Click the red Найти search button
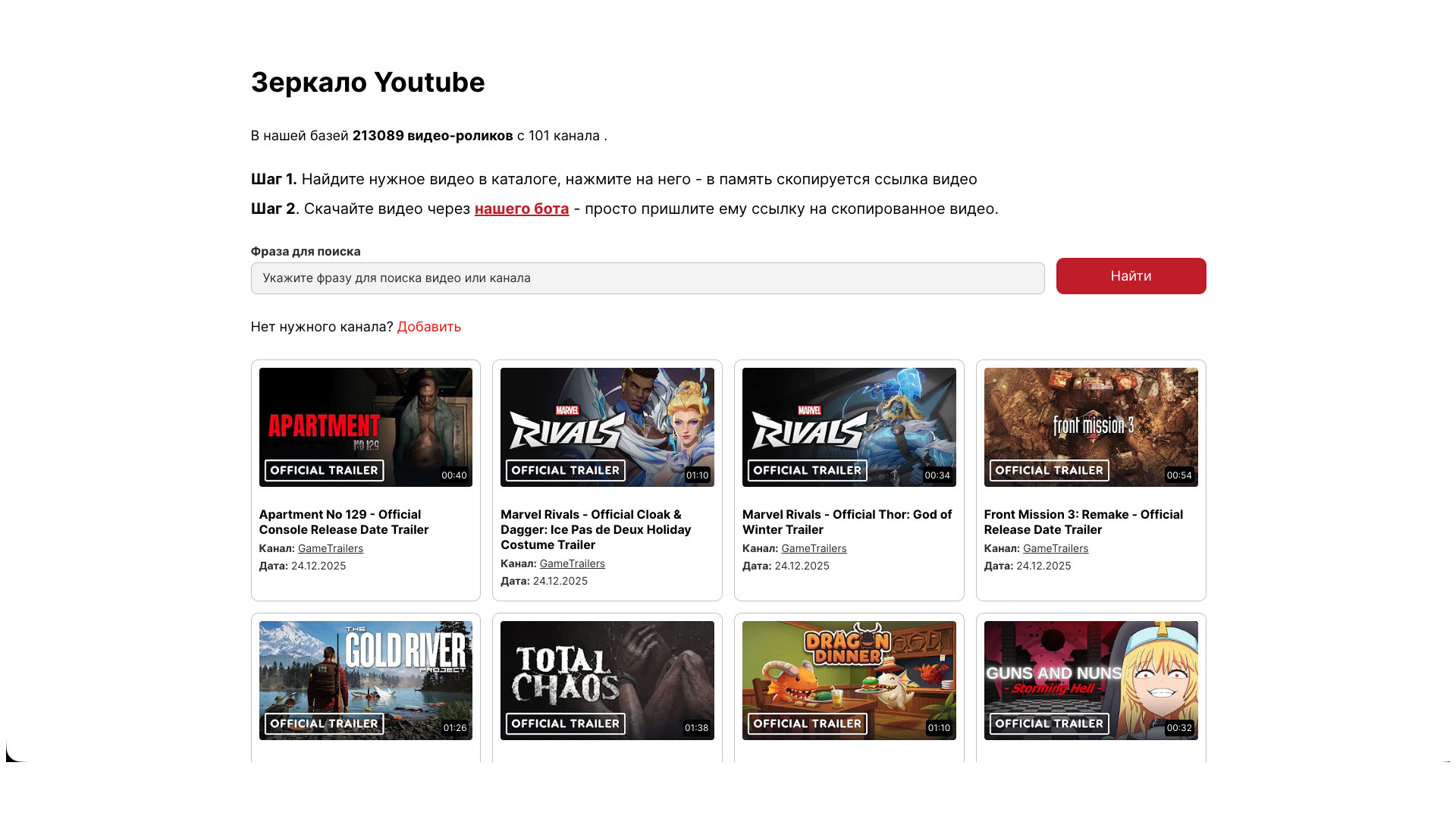 click(1131, 276)
